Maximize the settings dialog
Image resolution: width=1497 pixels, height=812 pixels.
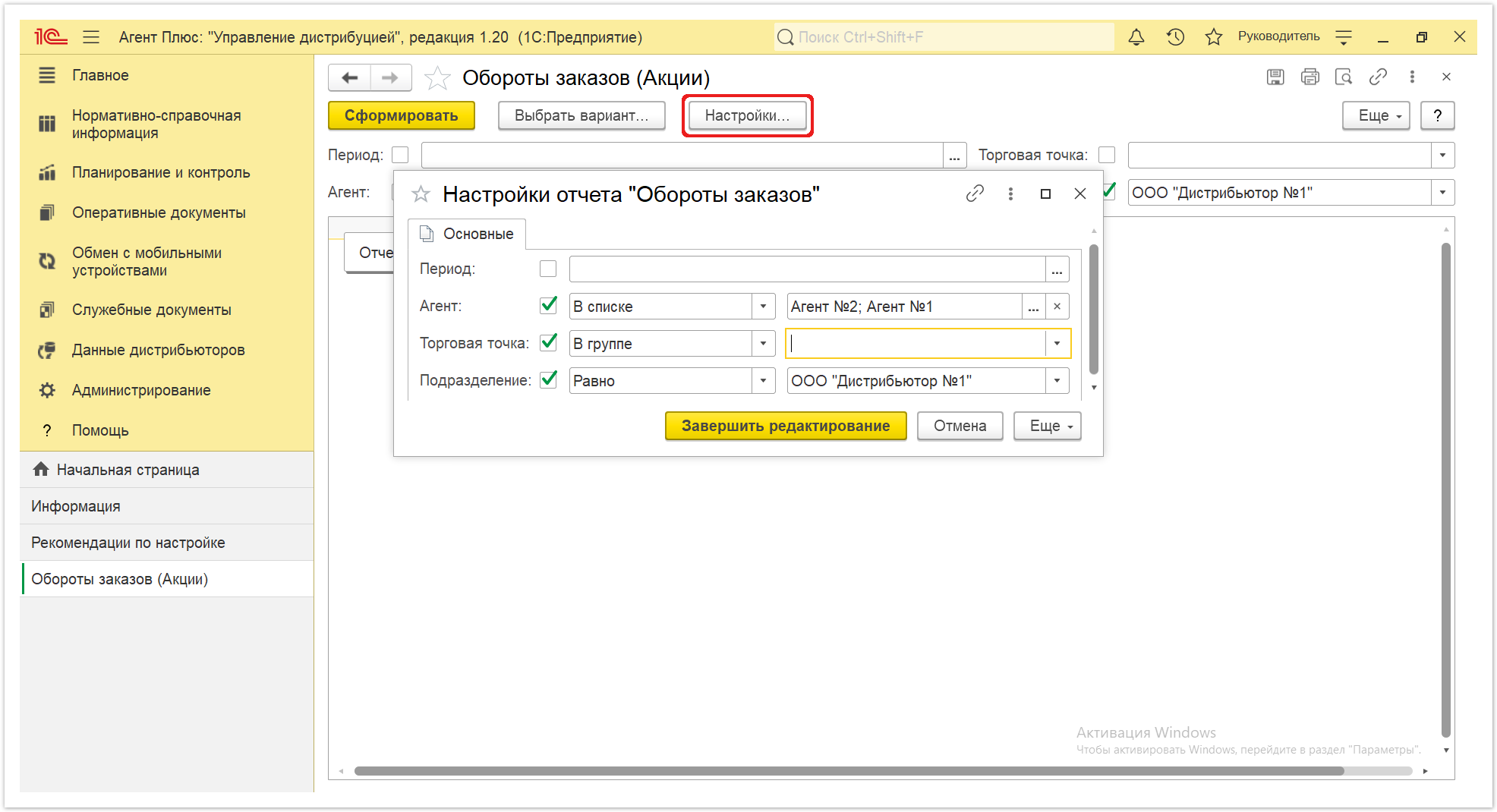coord(1045,194)
